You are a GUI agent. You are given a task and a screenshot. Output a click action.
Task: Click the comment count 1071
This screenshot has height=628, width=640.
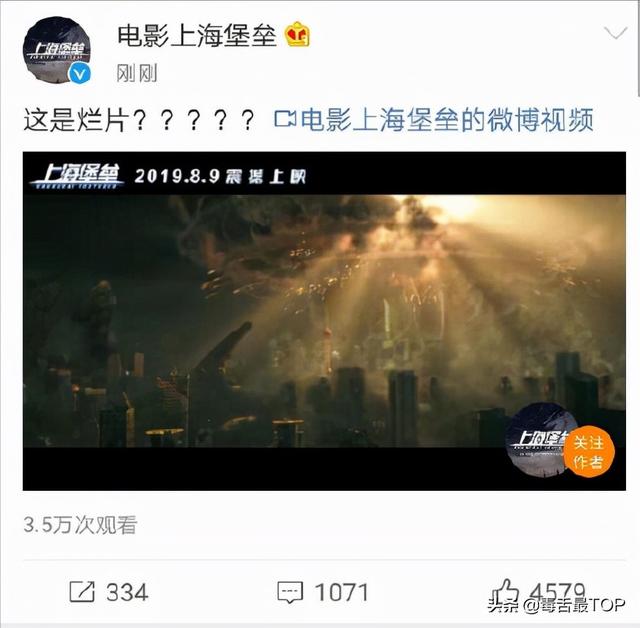tap(342, 592)
